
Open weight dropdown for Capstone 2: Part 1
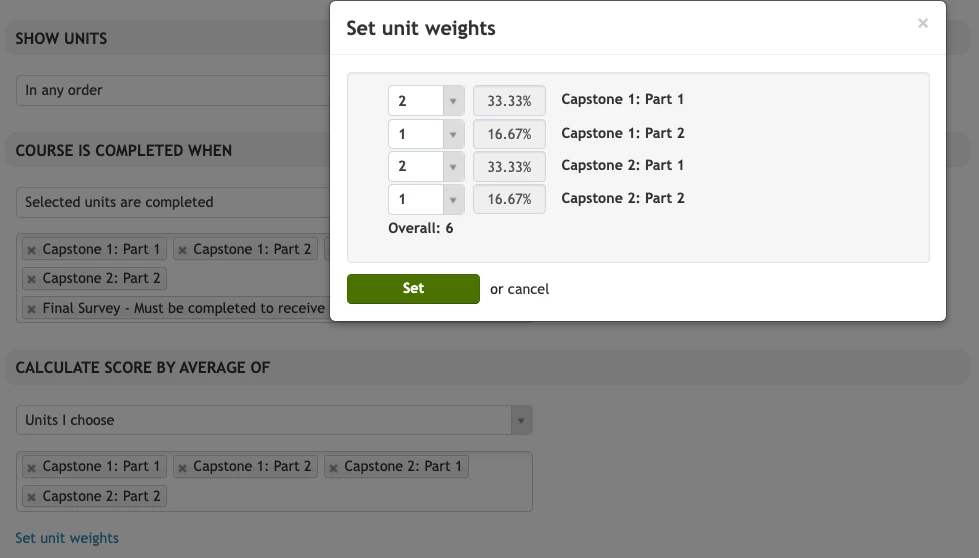[426, 166]
